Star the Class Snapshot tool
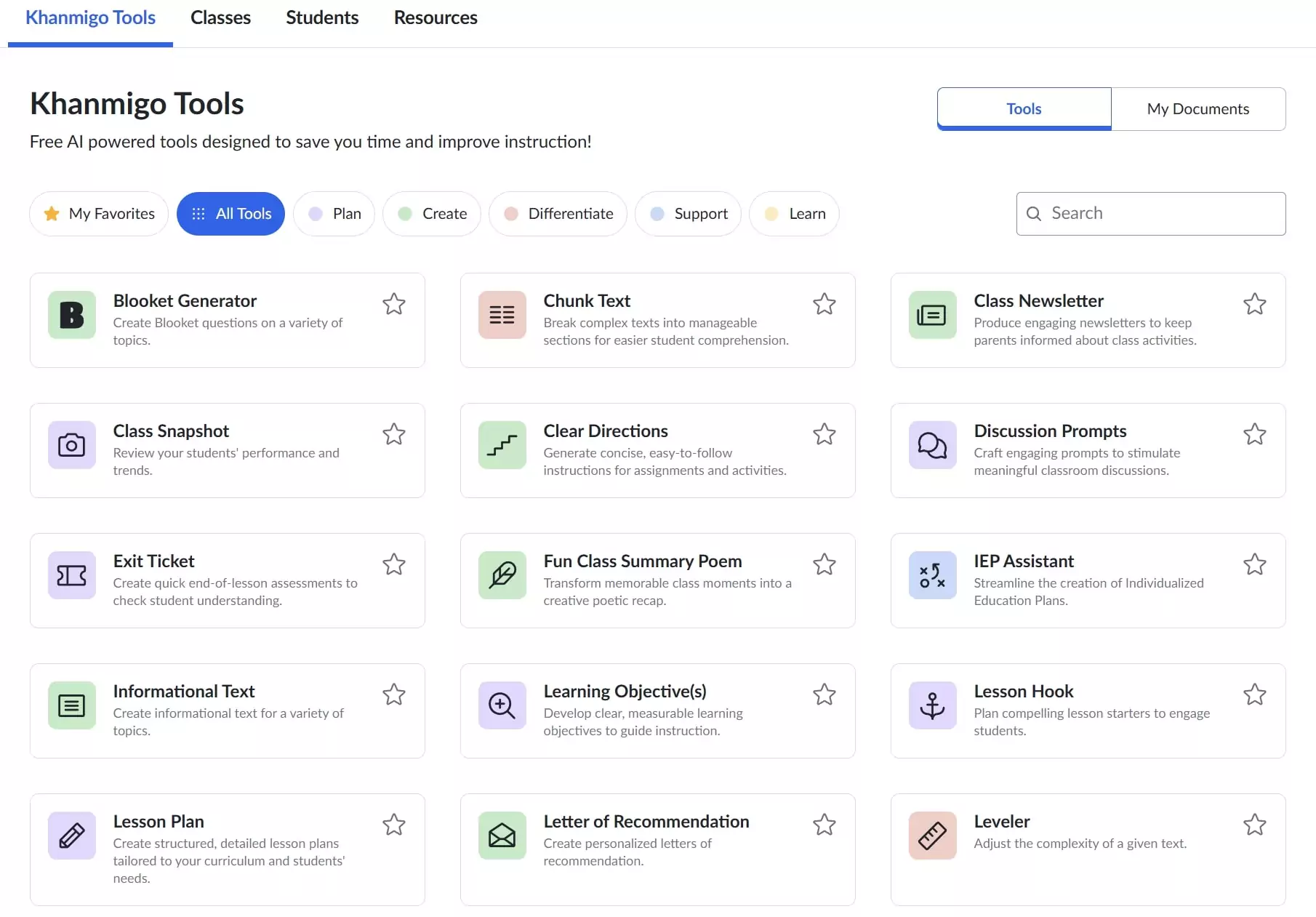The height and width of the screenshot is (917, 1316). pos(394,434)
